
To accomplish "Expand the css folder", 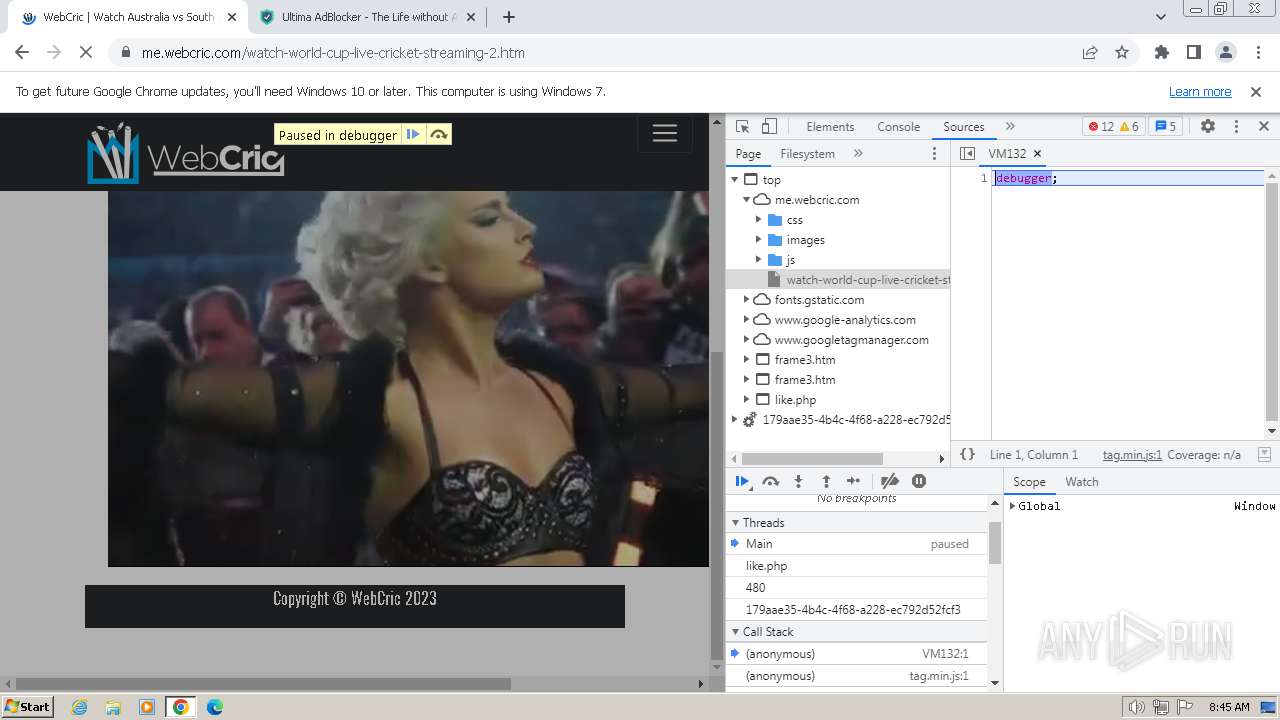I will [x=758, y=220].
